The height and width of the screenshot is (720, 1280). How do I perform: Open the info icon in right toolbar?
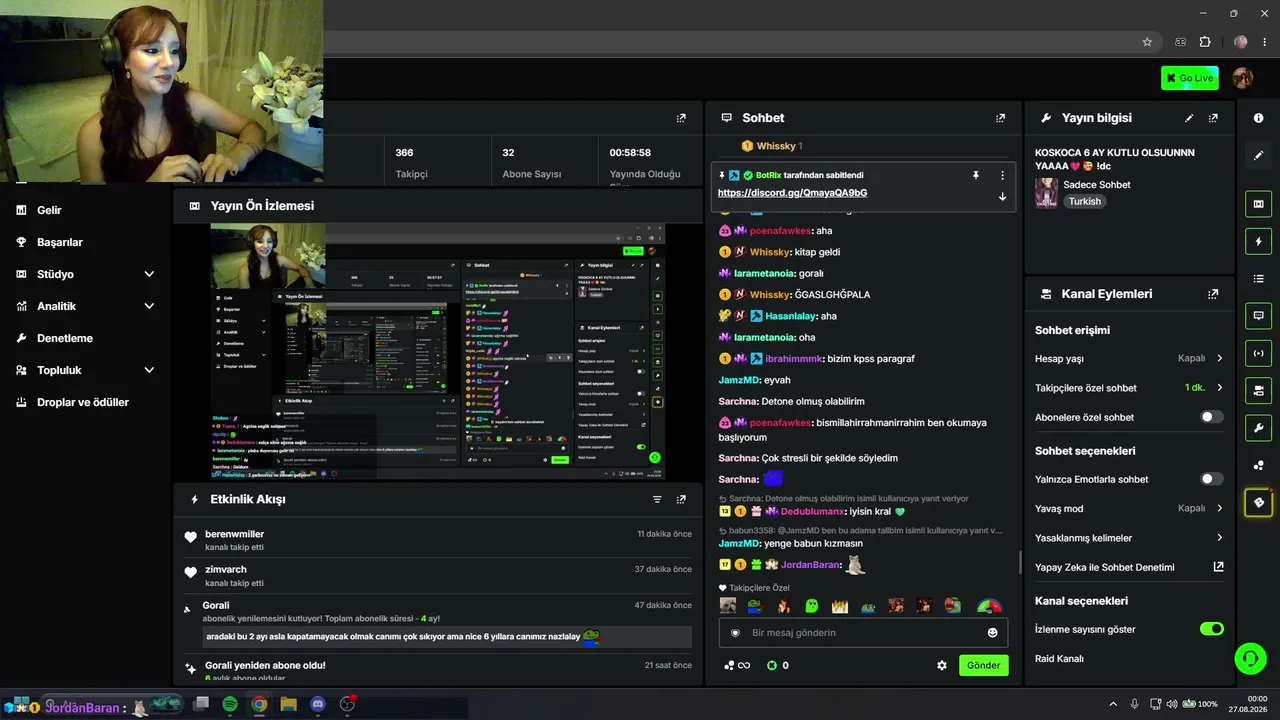[1258, 118]
